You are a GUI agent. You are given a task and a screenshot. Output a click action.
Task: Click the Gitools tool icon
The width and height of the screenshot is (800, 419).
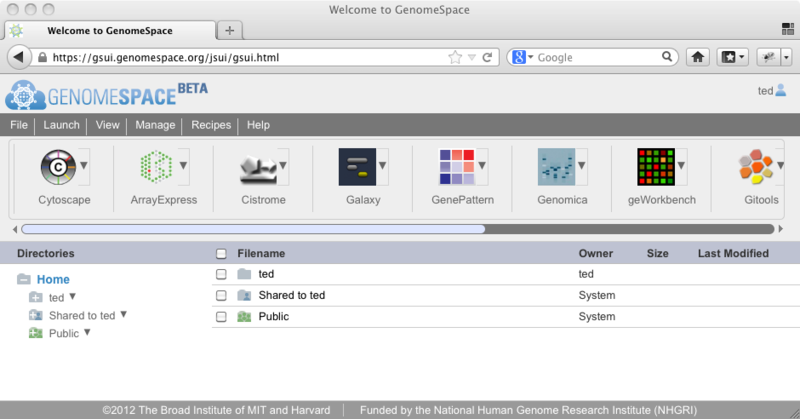click(x=755, y=167)
